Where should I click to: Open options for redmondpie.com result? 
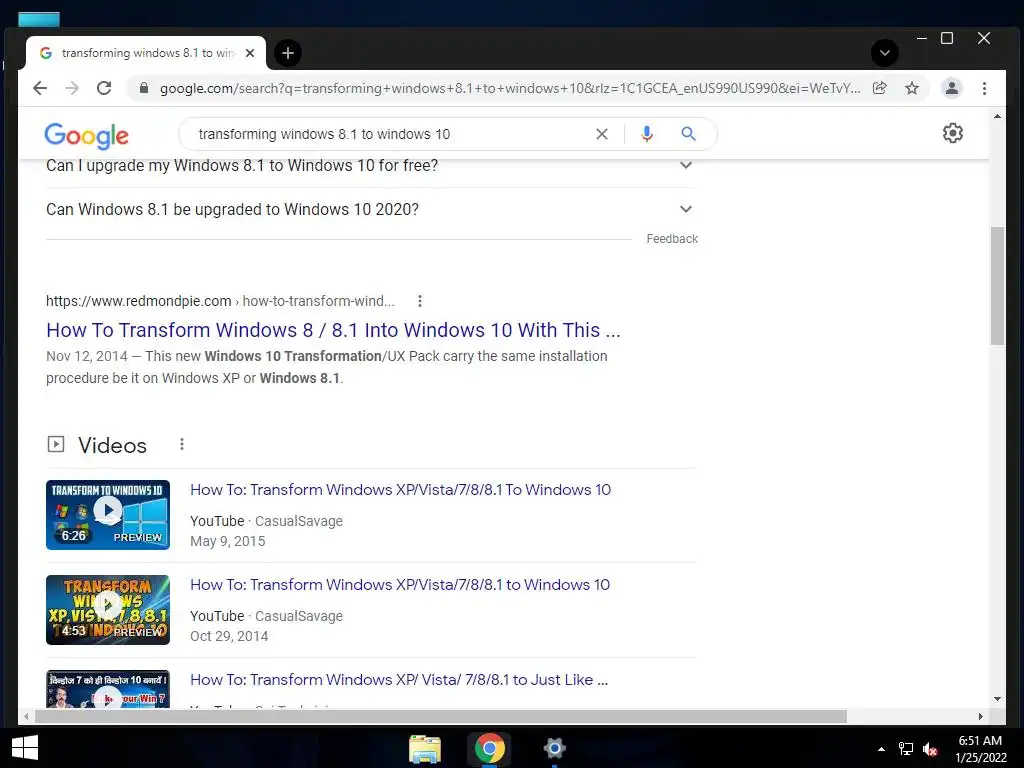point(420,301)
